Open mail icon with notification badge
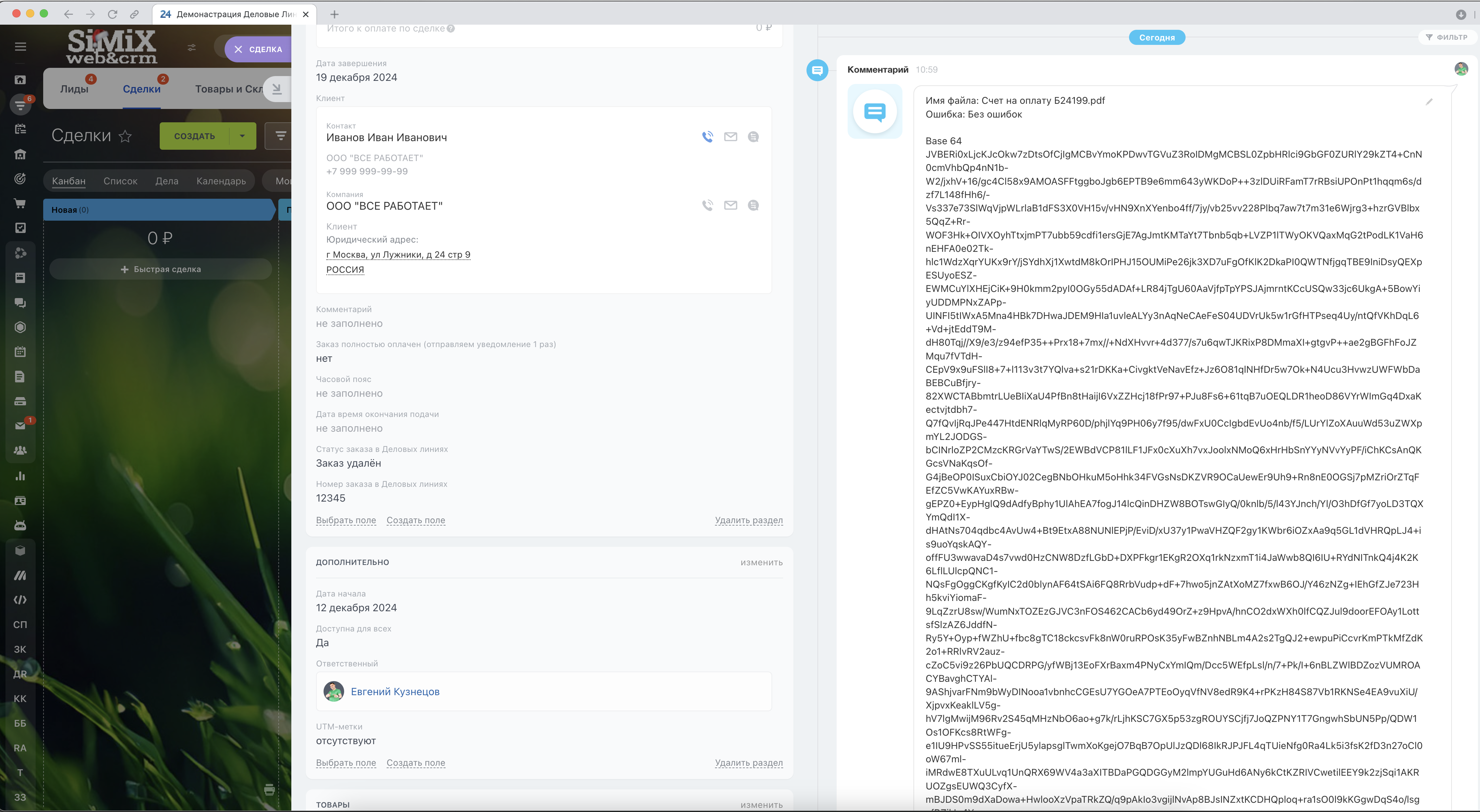Viewport: 1480px width, 812px height. 21,426
